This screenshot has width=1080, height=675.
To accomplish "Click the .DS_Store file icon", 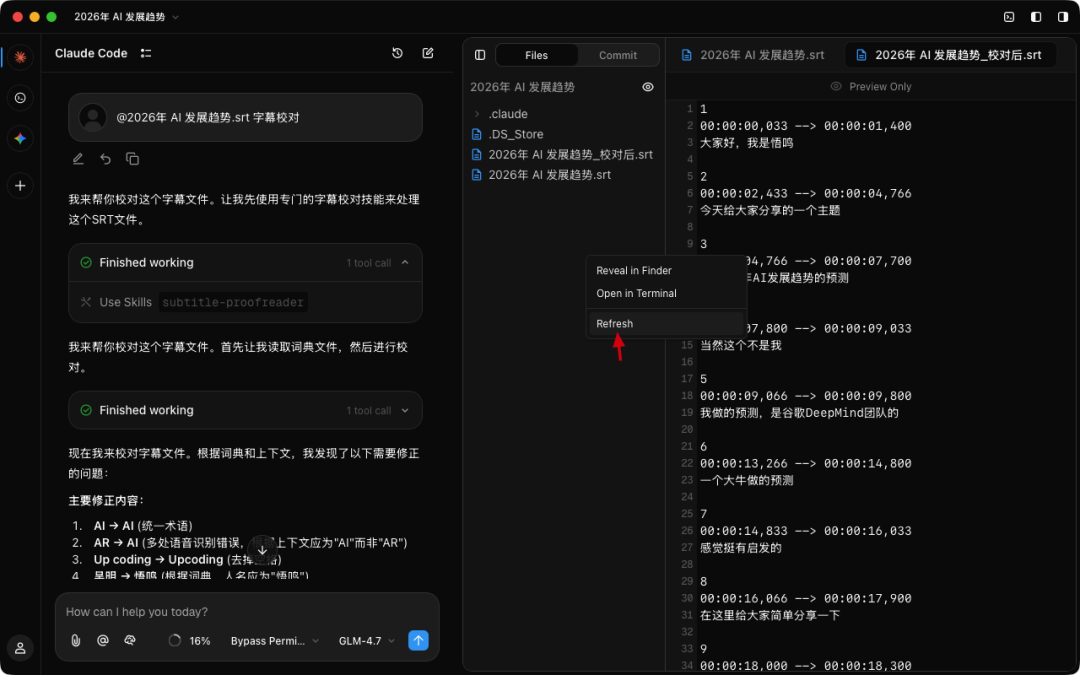I will click(x=477, y=134).
